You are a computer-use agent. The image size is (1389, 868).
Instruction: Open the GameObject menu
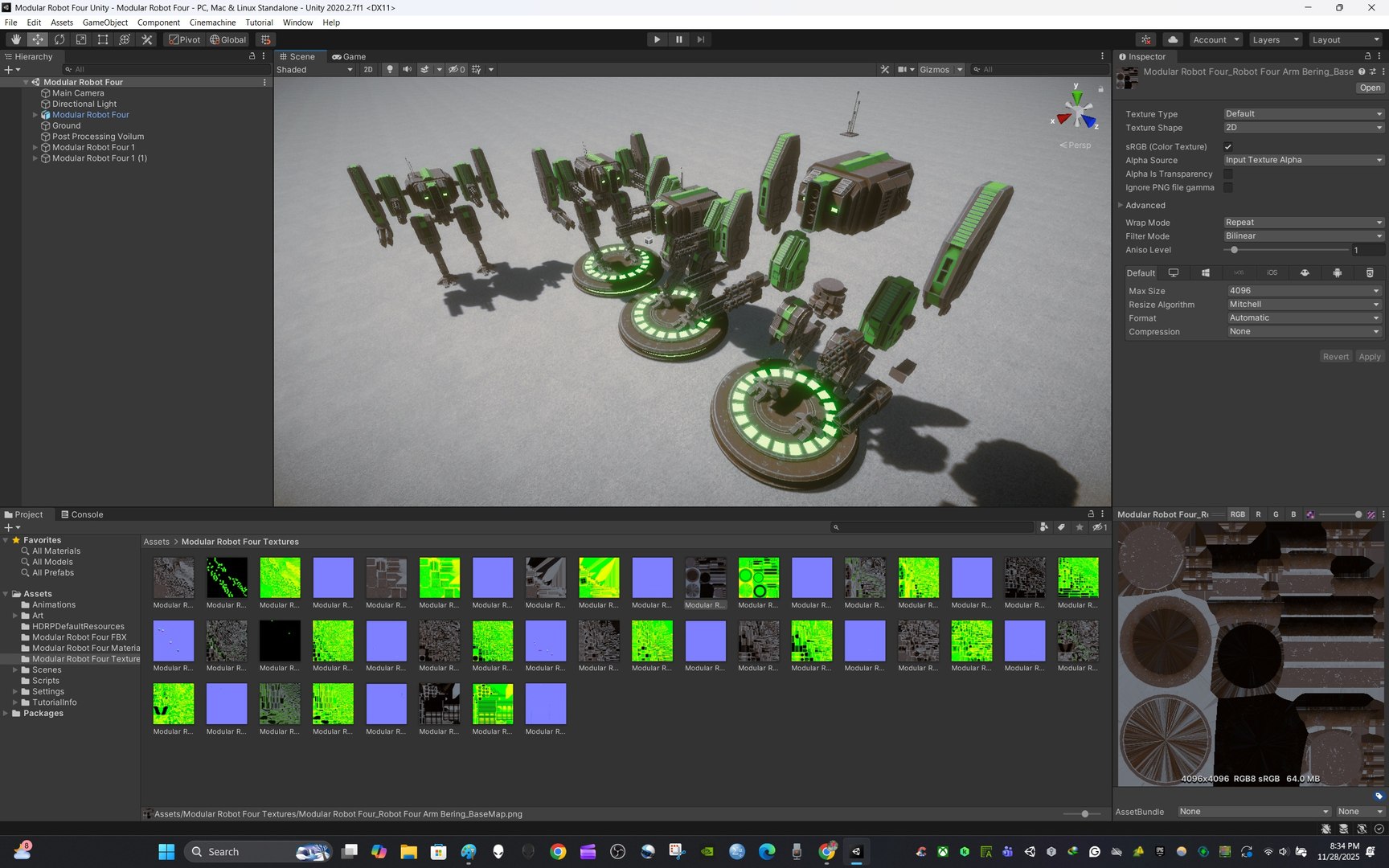105,23
